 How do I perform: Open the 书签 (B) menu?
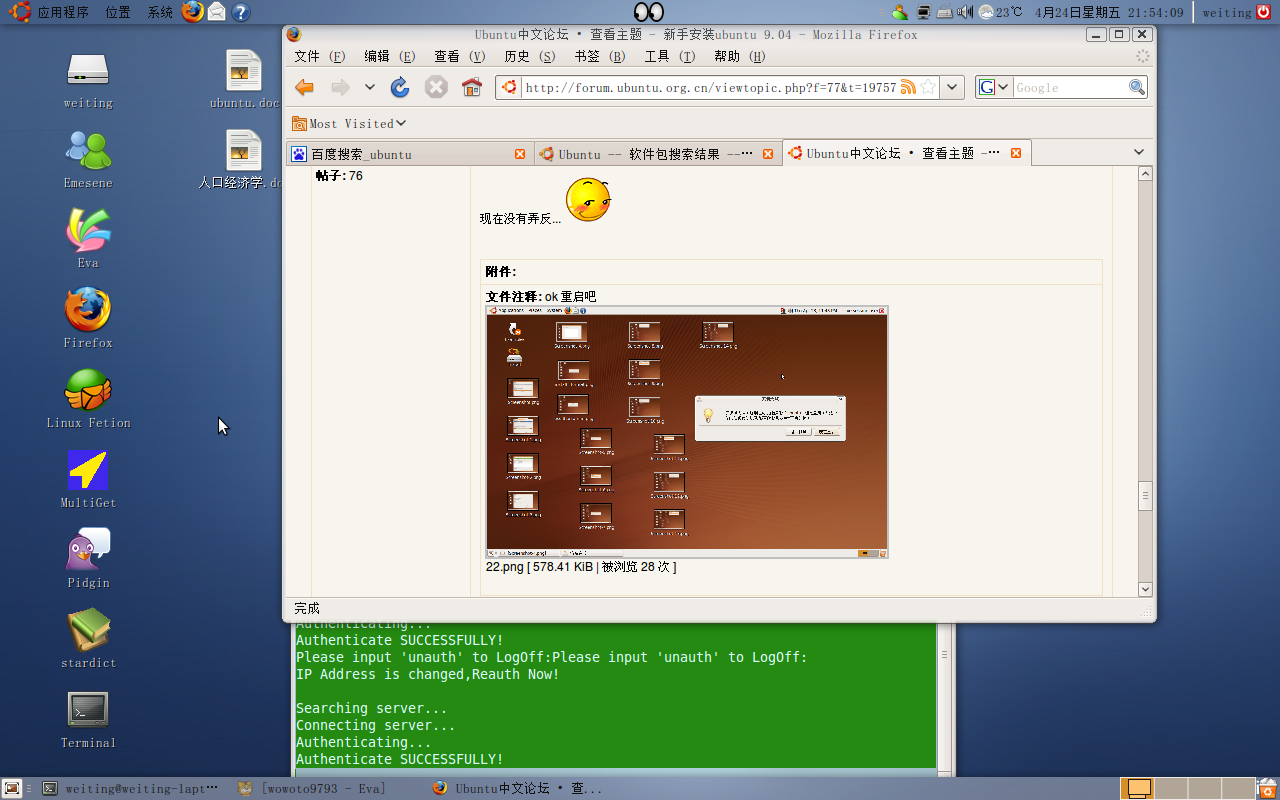tap(599, 57)
